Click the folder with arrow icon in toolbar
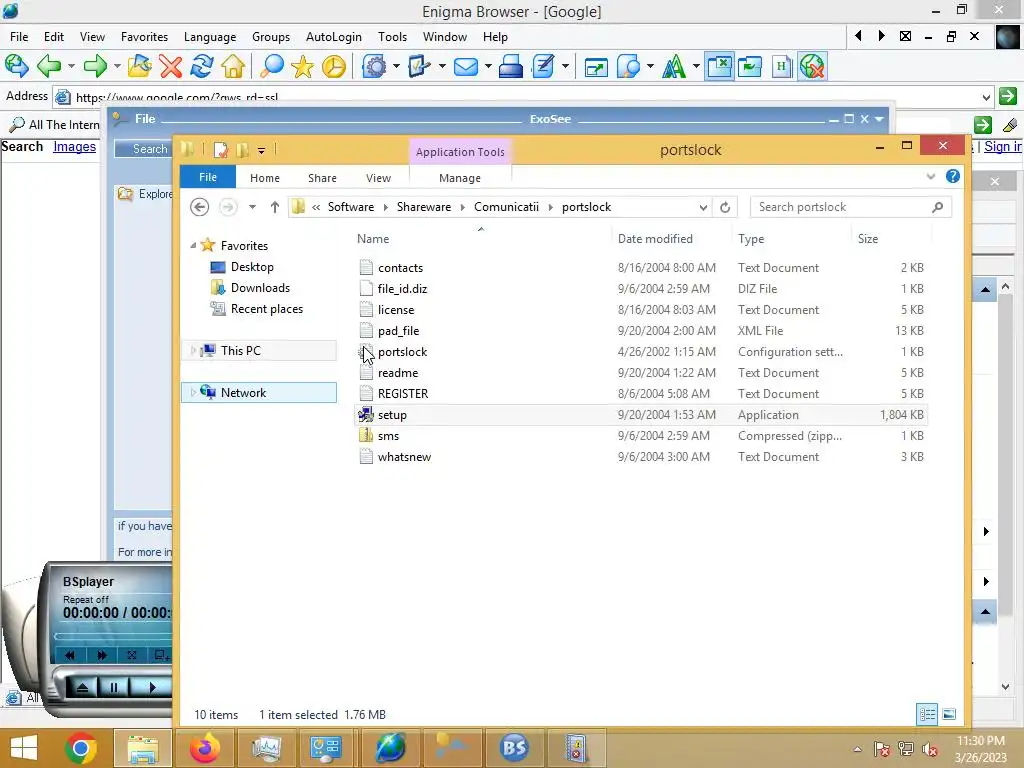The width and height of the screenshot is (1024, 768). coord(139,66)
